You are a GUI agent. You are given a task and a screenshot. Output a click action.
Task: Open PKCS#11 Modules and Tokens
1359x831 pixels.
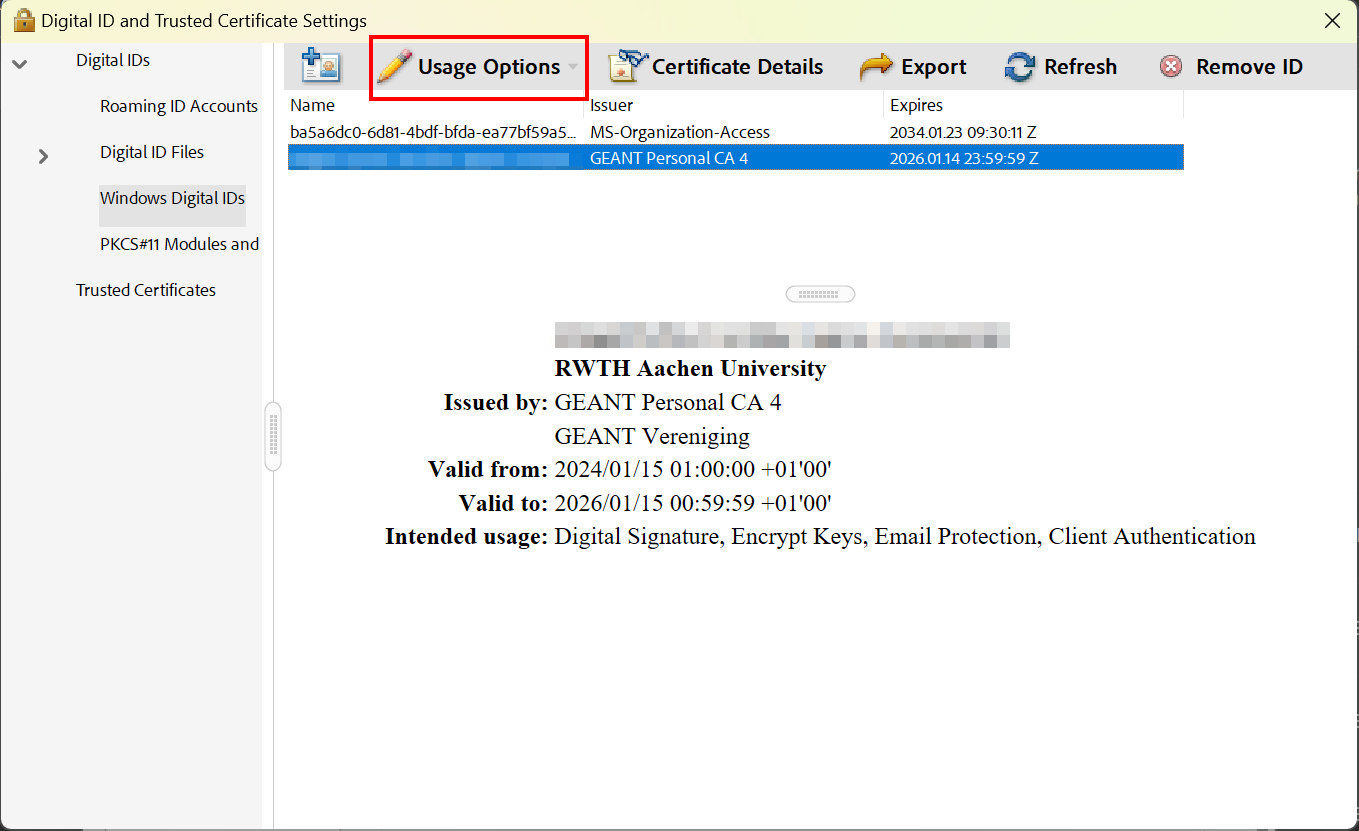pos(179,243)
